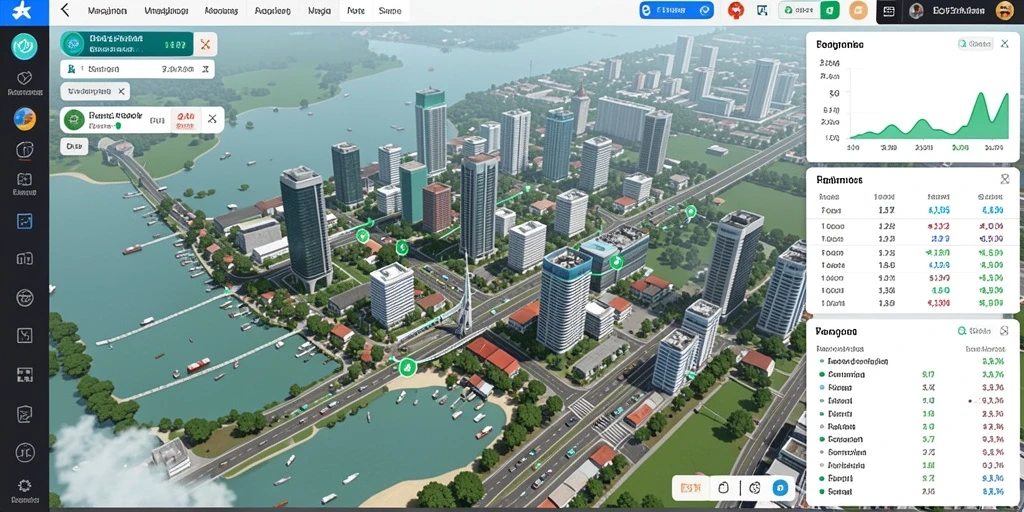Image resolution: width=1024 pixels, height=512 pixels.
Task: Click the orange label button in bottom toolbar
Action: coord(690,487)
